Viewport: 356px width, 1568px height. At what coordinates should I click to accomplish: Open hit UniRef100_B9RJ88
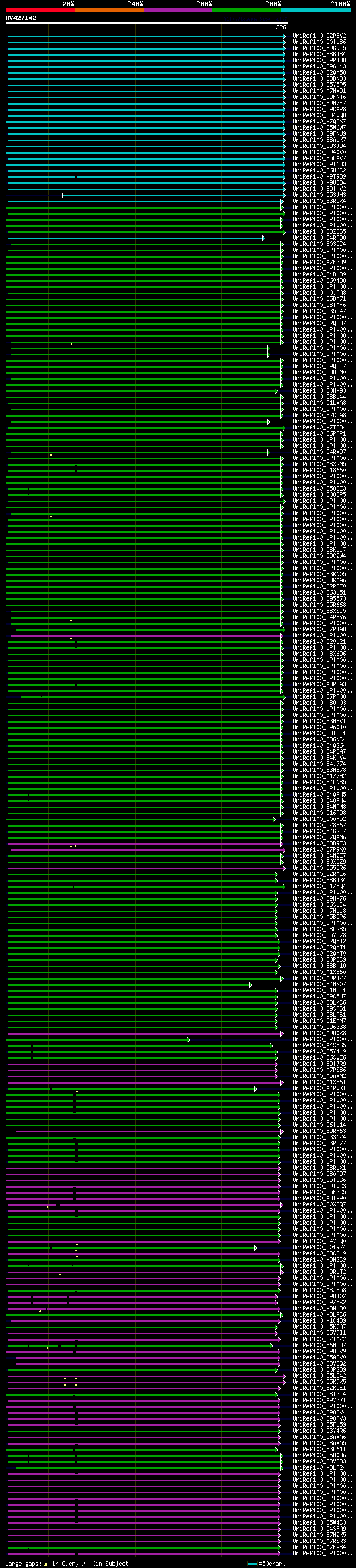(319, 60)
